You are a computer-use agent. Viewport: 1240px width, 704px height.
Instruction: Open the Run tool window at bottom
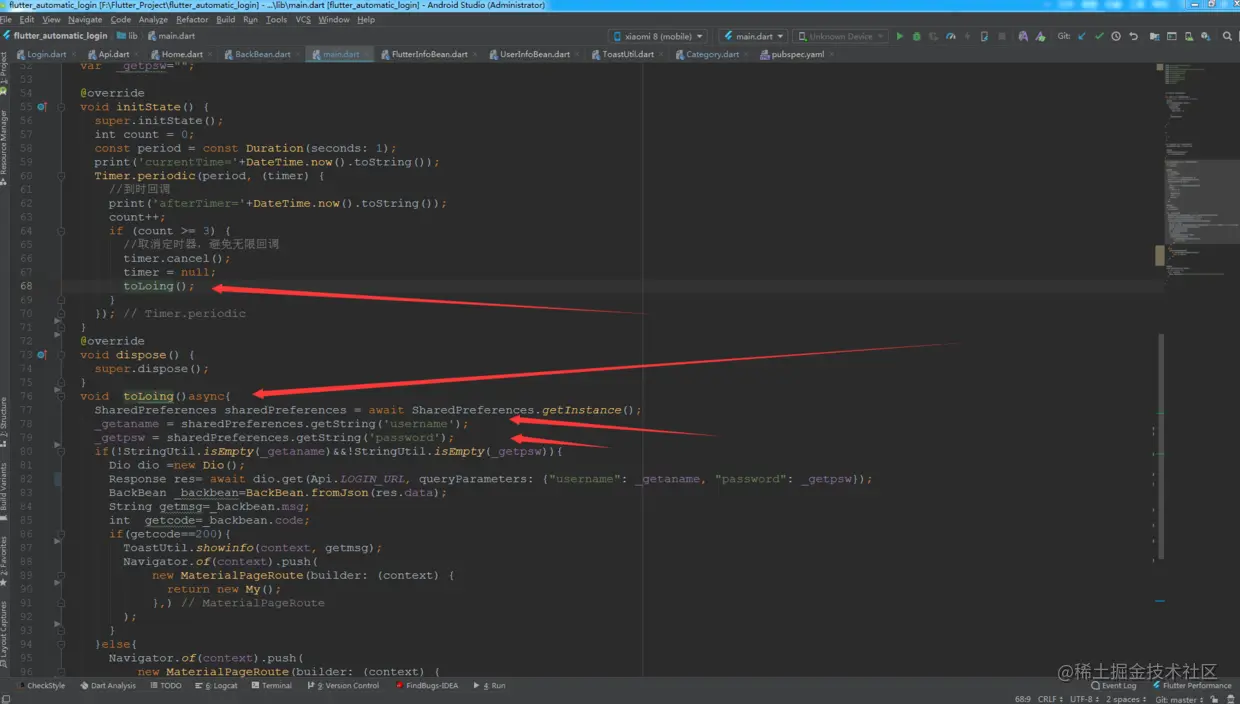[x=490, y=686]
